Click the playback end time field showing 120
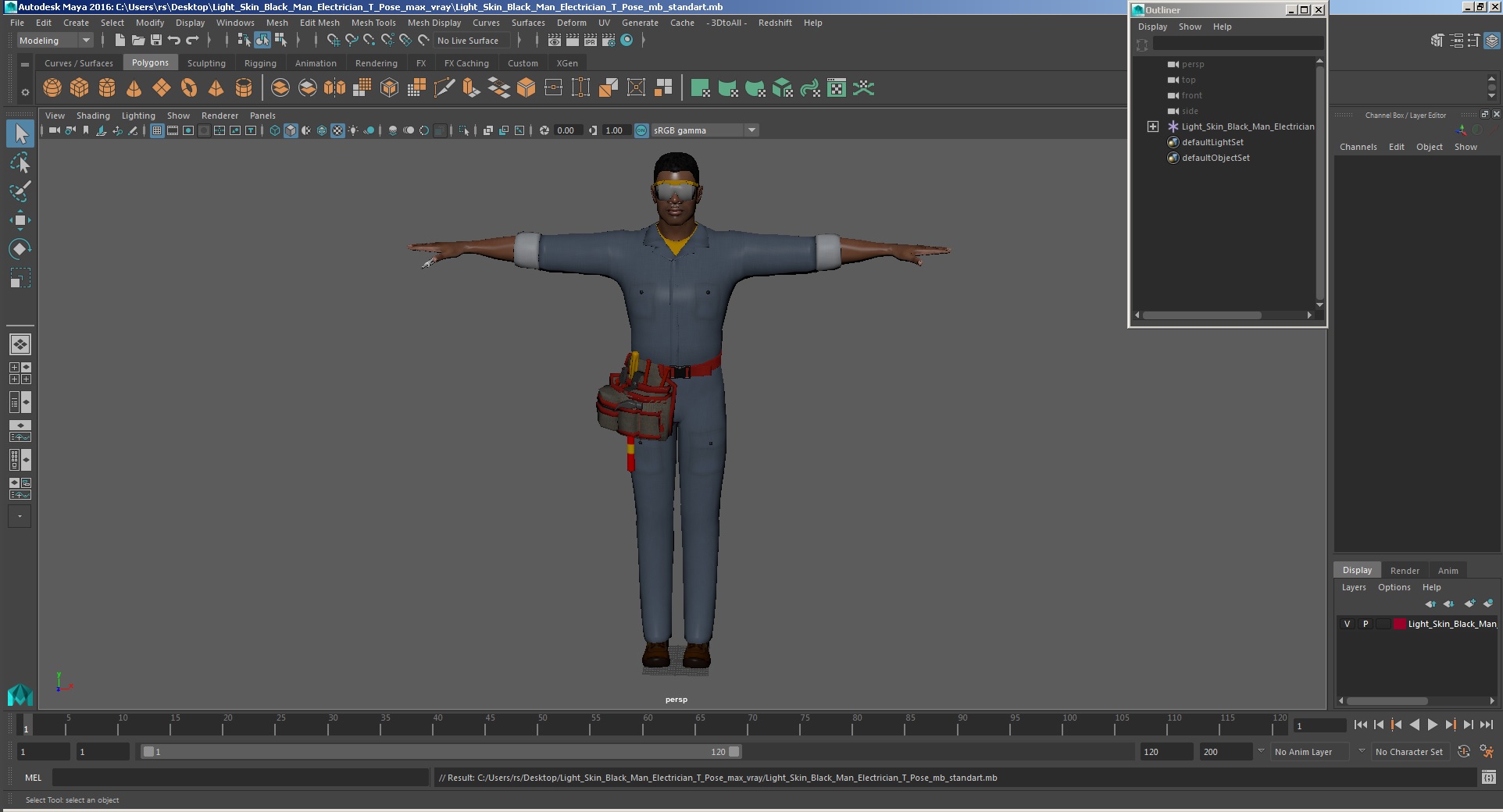1503x812 pixels. click(x=1166, y=752)
